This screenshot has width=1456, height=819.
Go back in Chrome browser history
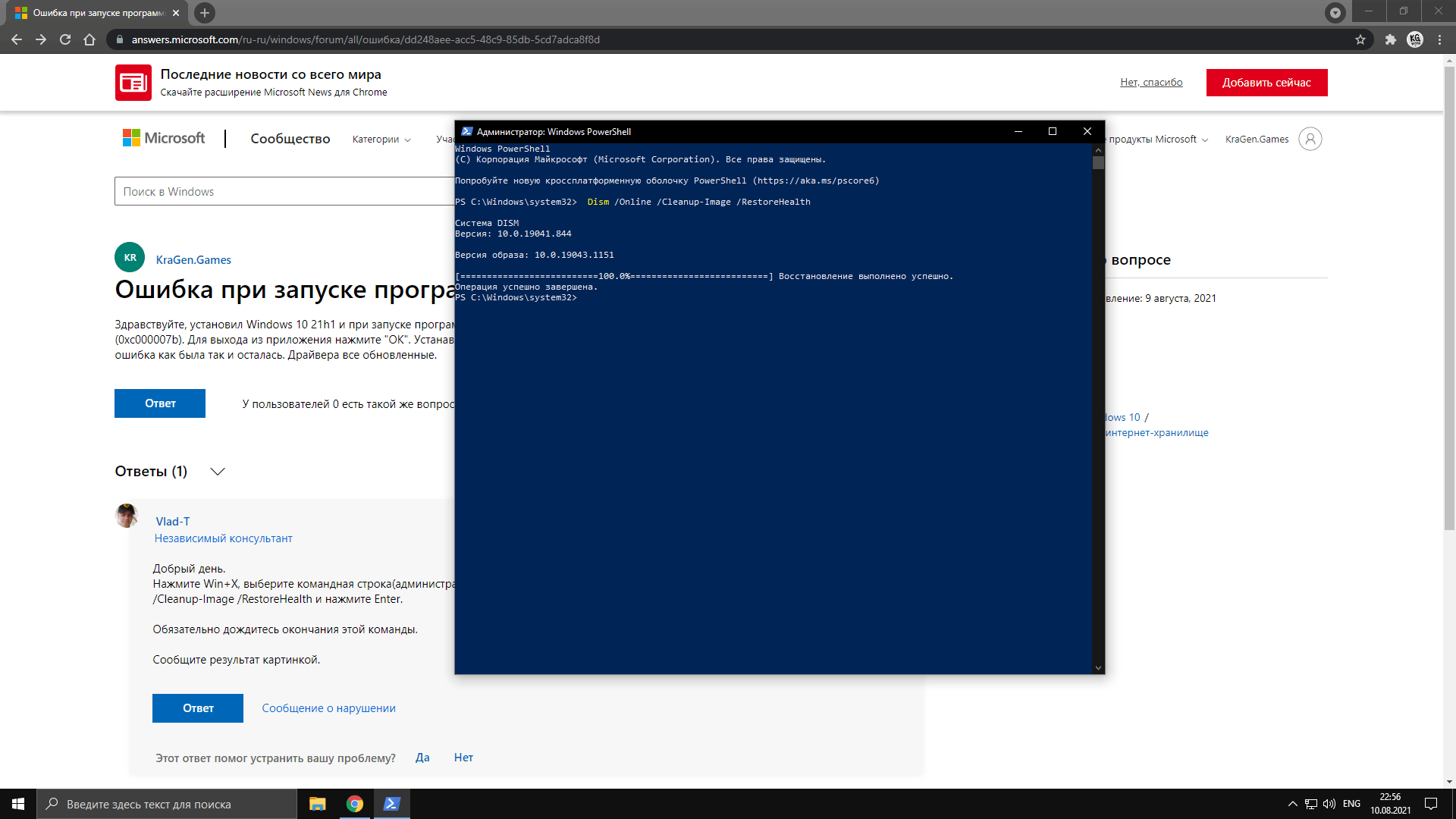coord(17,39)
